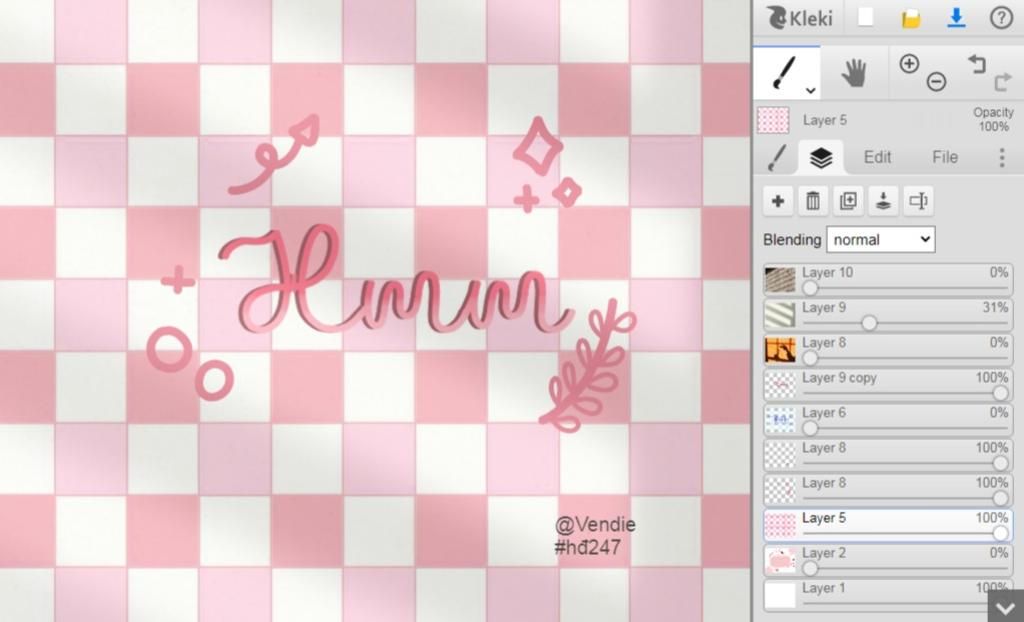Screen dimensions: 1024x622
Task: Click the Layer 10 thumbnail image
Action: (780, 280)
